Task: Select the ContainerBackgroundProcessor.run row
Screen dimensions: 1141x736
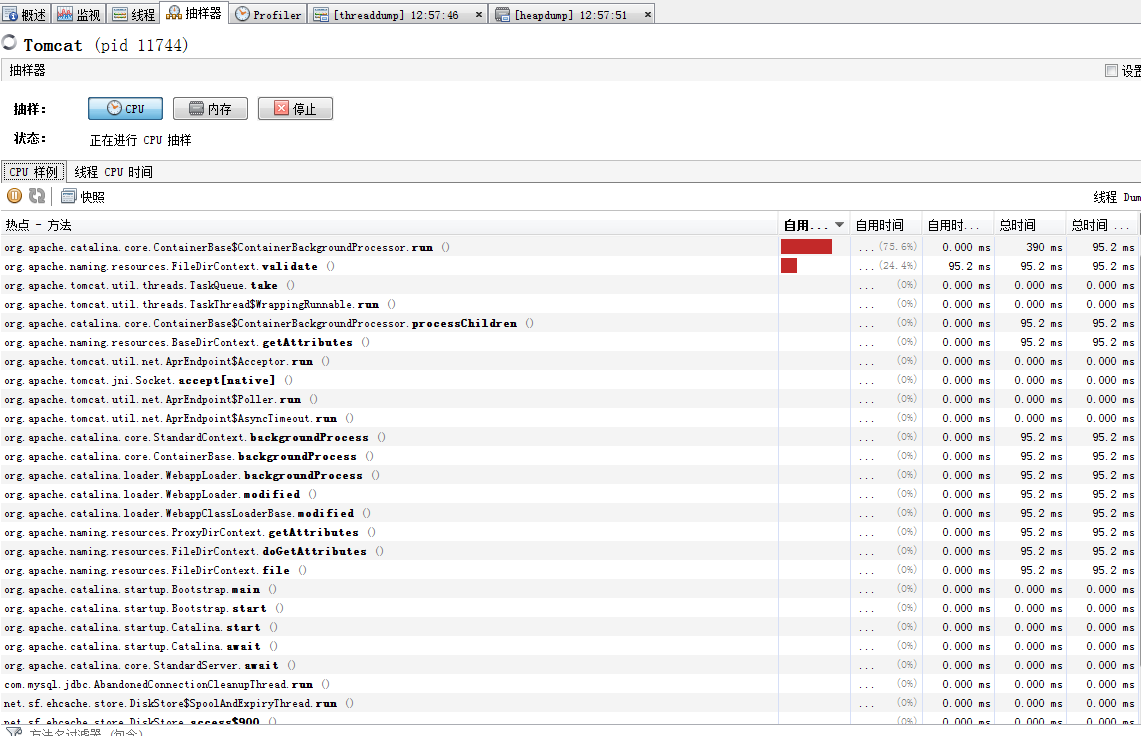Action: [x=570, y=248]
